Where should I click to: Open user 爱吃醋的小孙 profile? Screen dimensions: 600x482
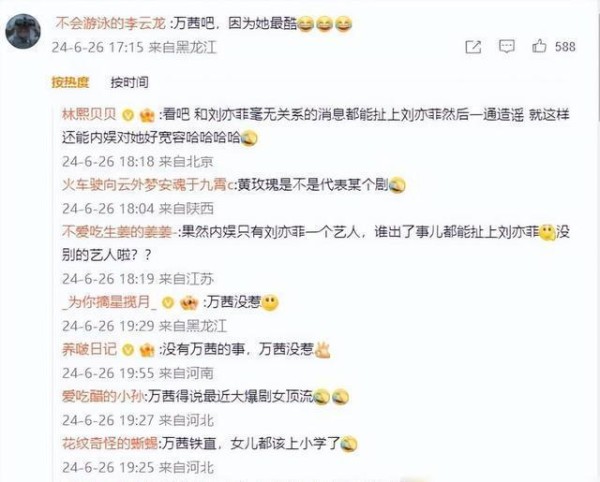[x=103, y=397]
